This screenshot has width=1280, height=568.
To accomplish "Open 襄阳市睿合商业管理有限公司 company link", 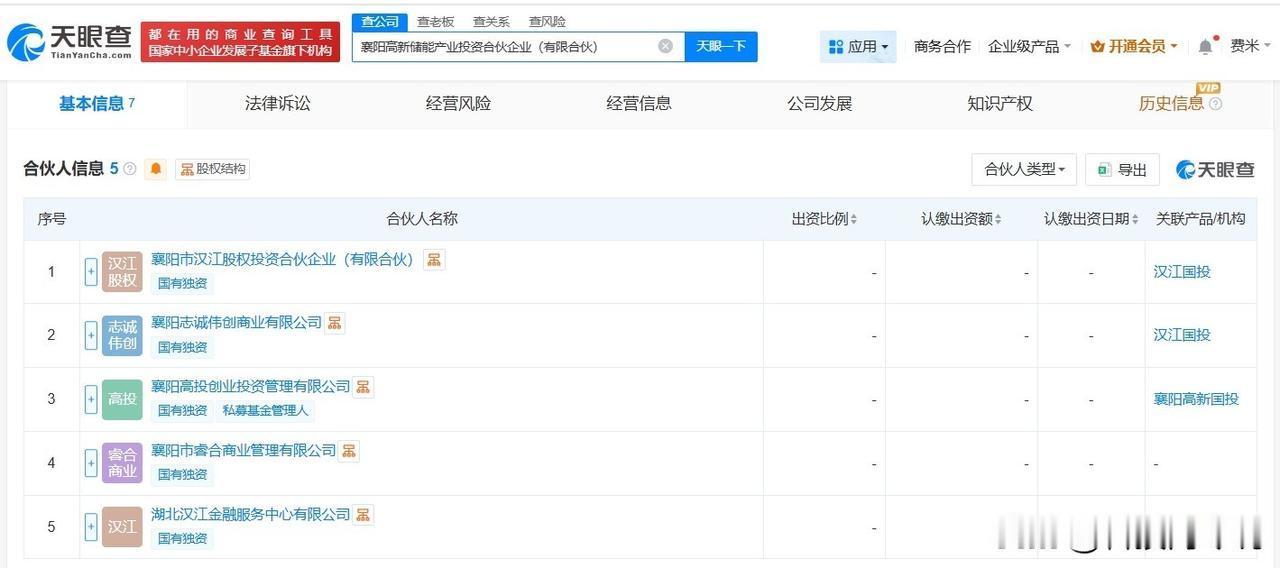I will (243, 450).
